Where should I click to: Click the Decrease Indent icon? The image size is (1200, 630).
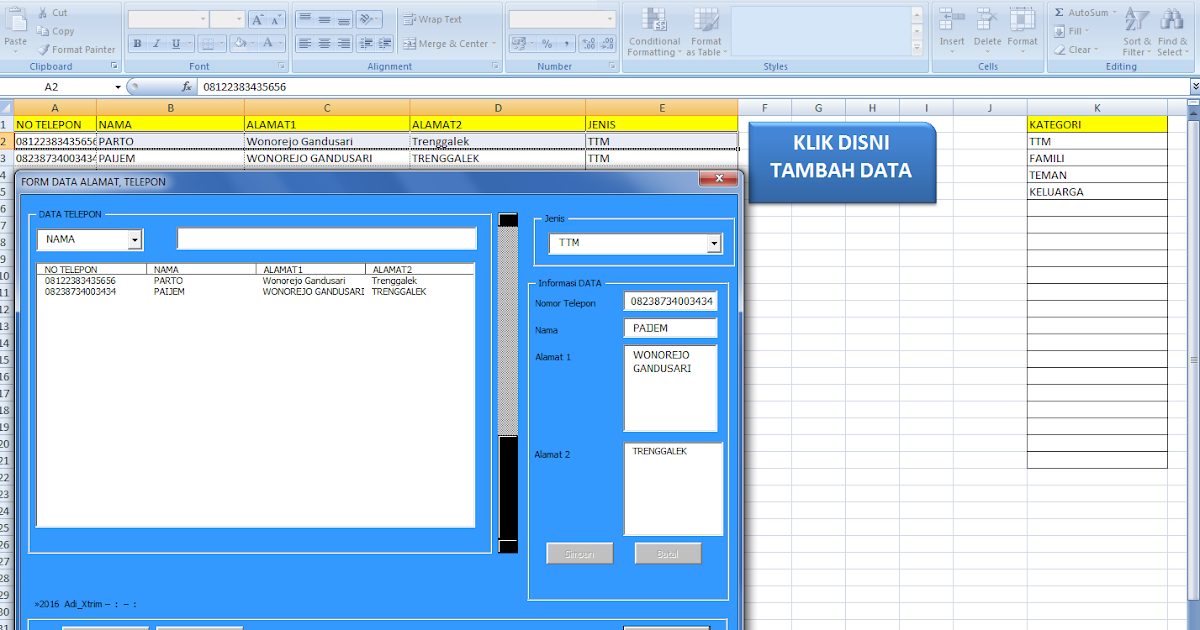tap(365, 44)
